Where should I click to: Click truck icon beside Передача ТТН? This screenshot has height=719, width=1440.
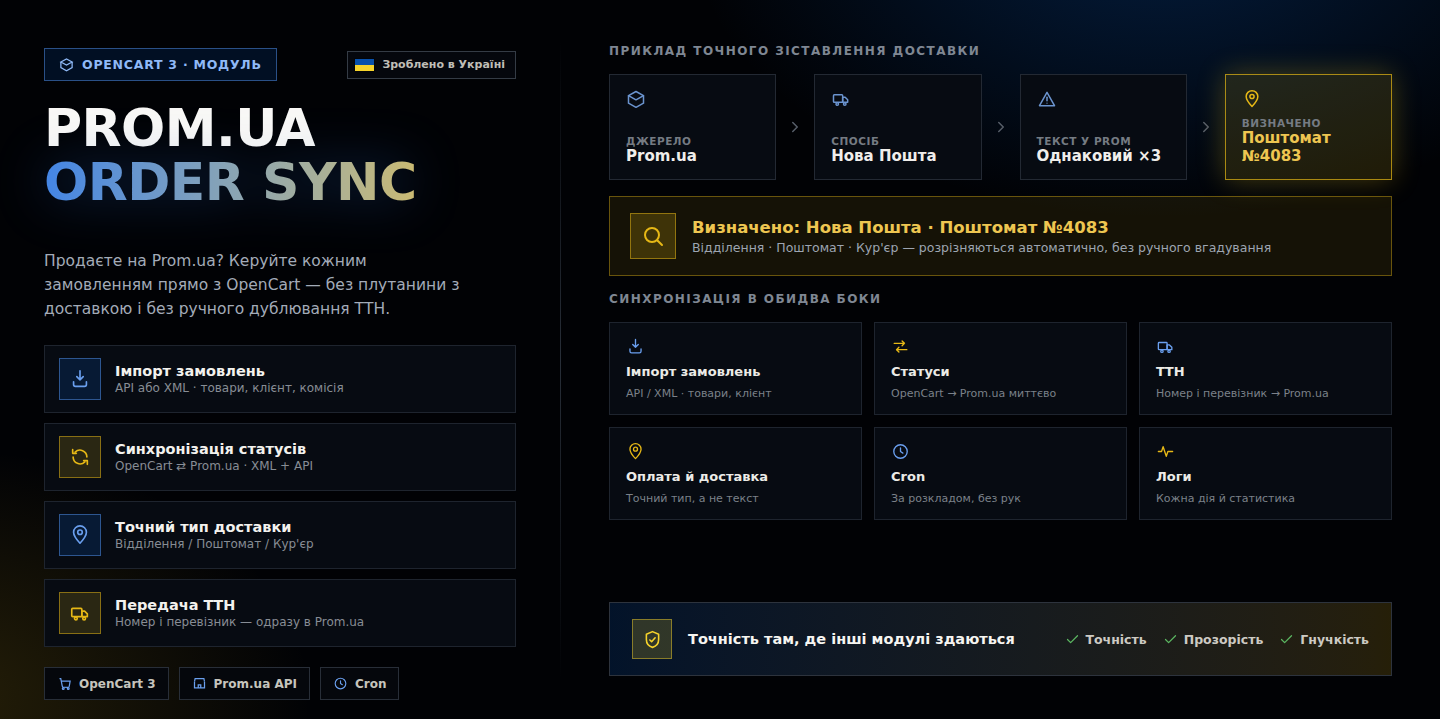(80, 613)
